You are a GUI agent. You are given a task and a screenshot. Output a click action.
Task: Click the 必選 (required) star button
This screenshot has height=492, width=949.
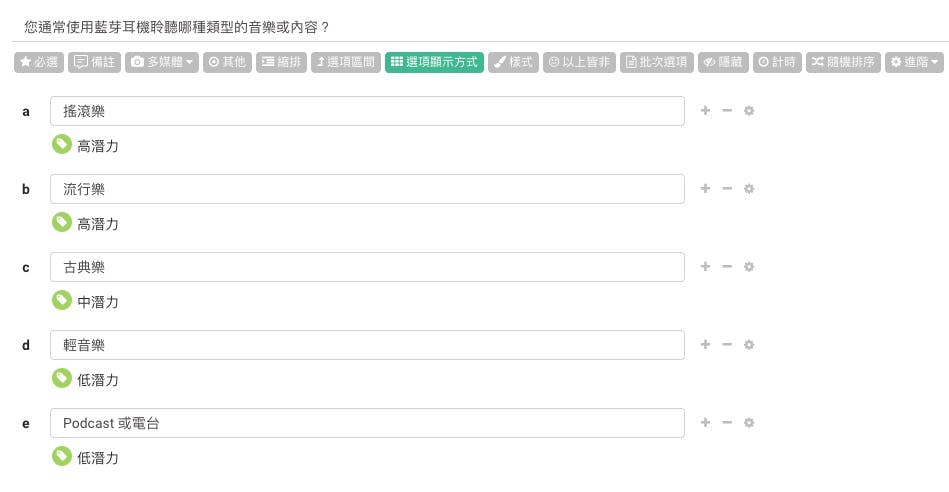tap(39, 62)
